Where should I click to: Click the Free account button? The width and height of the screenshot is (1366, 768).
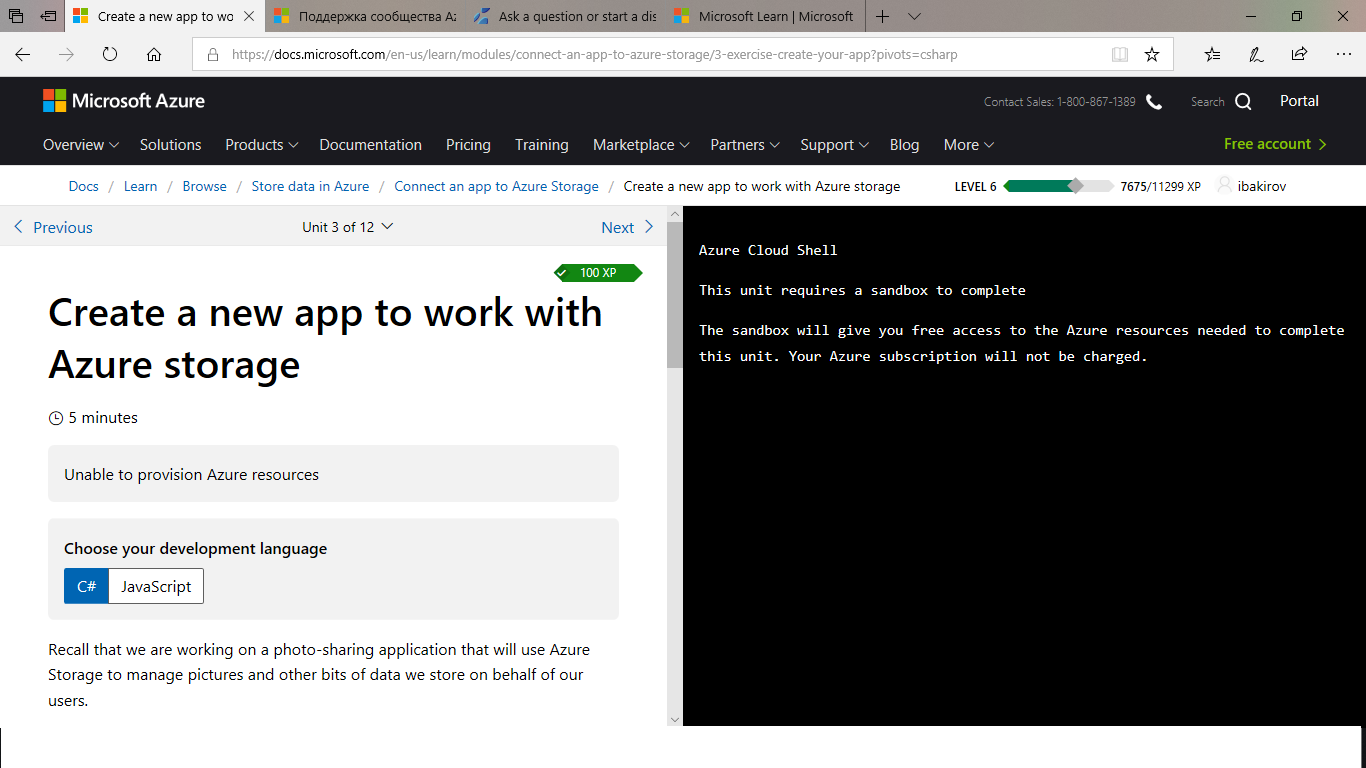tap(1274, 144)
